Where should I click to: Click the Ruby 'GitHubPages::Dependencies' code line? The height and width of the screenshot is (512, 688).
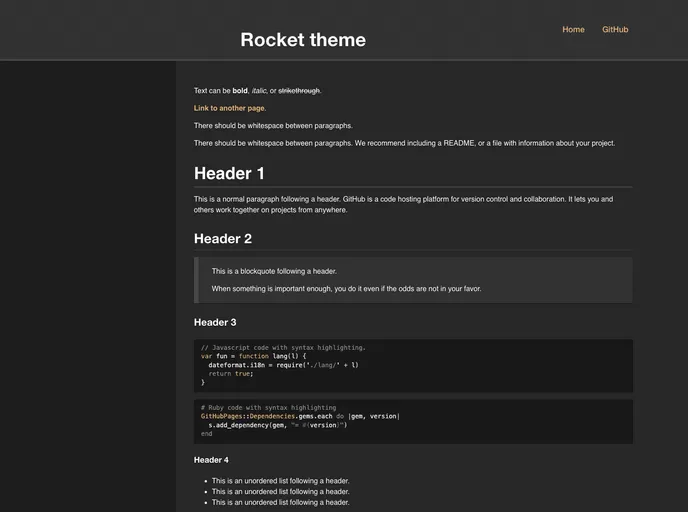[x=300, y=416]
